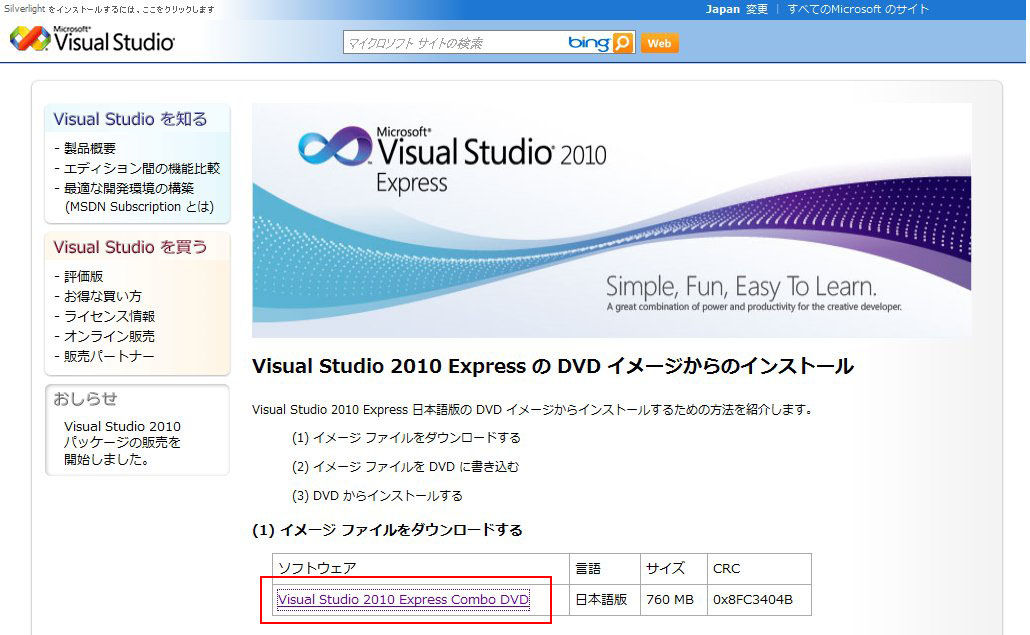Open 最適な開発環境の構築 sidebar link
Image resolution: width=1030 pixels, height=635 pixels.
[x=129, y=188]
